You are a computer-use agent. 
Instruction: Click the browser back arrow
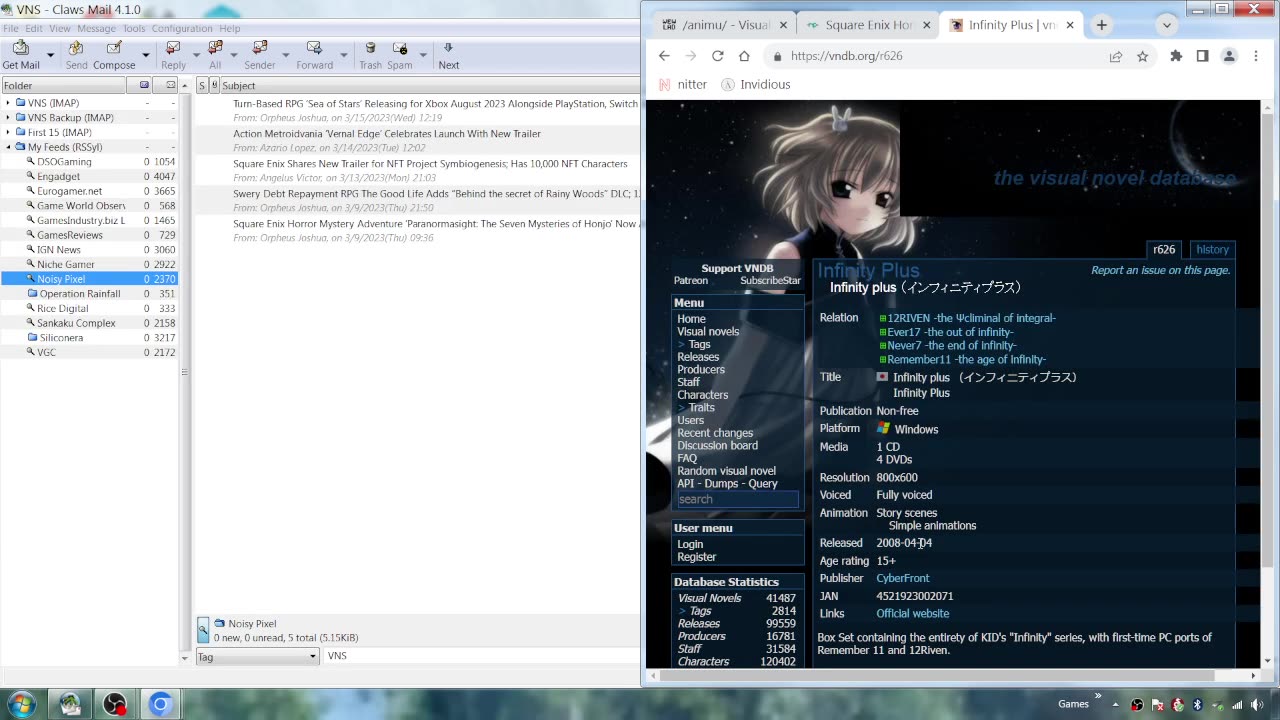click(x=664, y=56)
